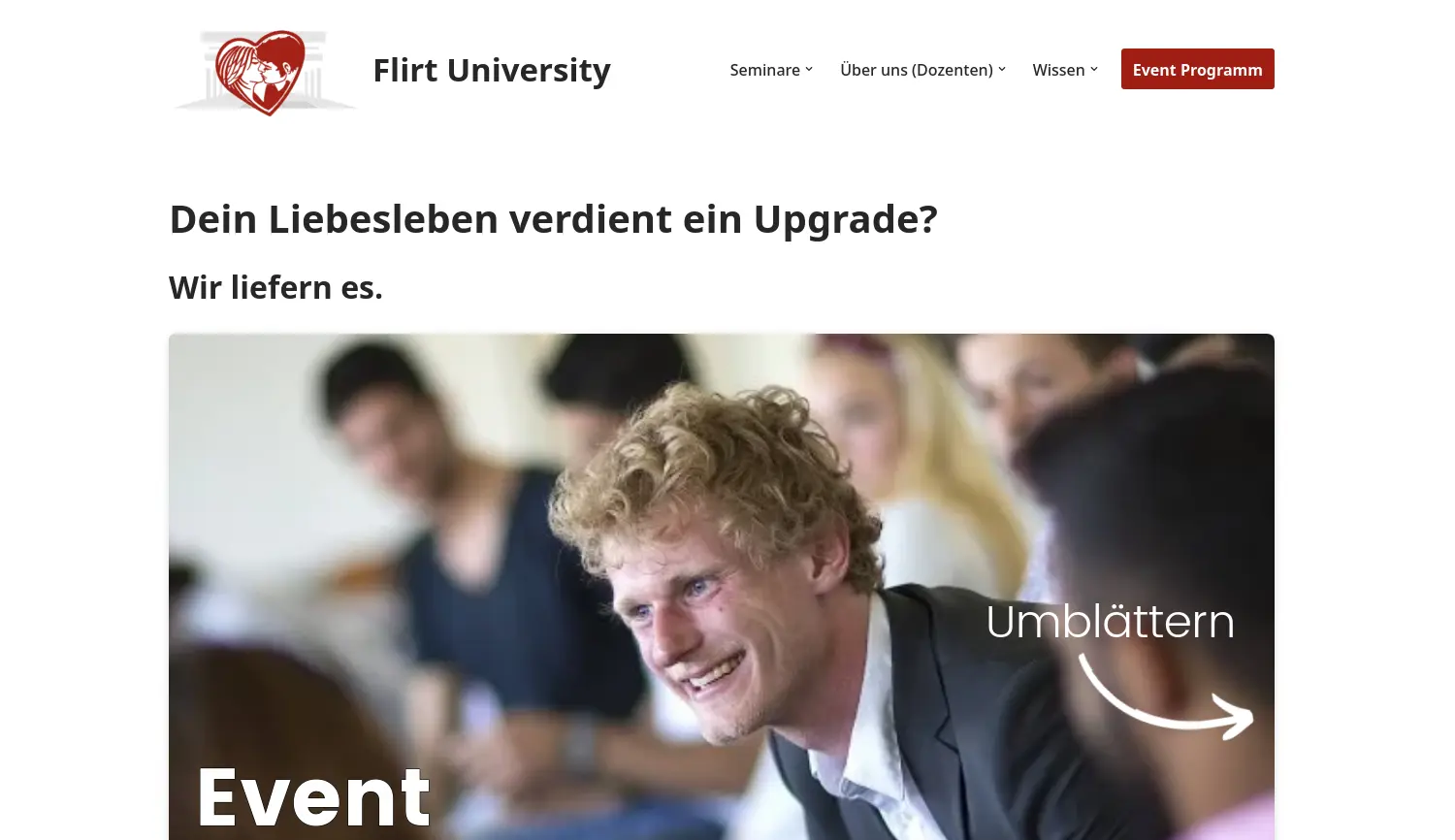The image size is (1455, 840).
Task: Open the Seminare menu item
Action: 764,70
